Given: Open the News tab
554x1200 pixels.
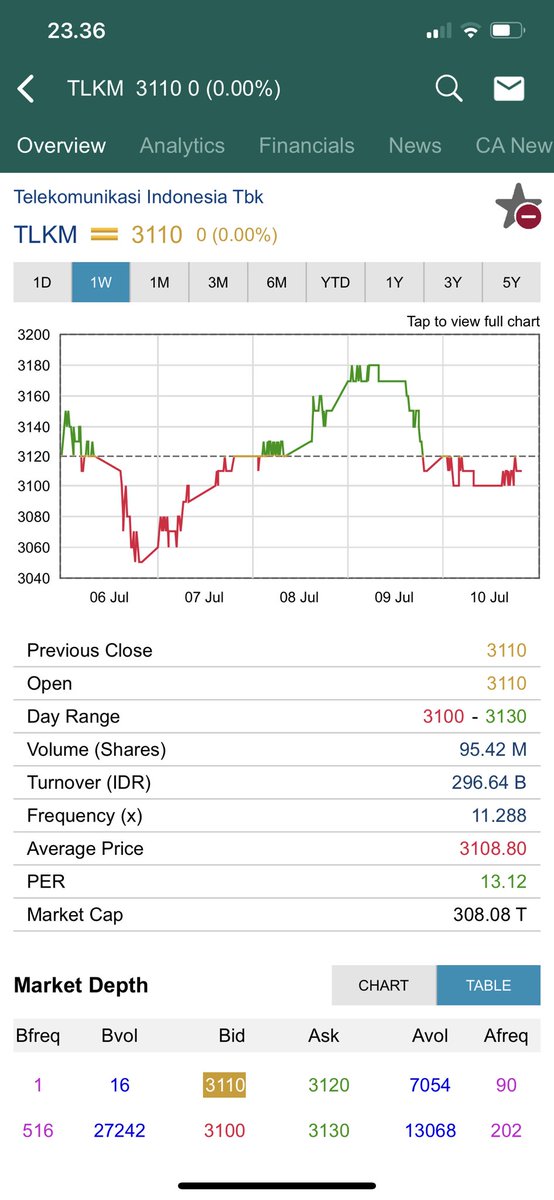Looking at the screenshot, I should click(x=415, y=145).
